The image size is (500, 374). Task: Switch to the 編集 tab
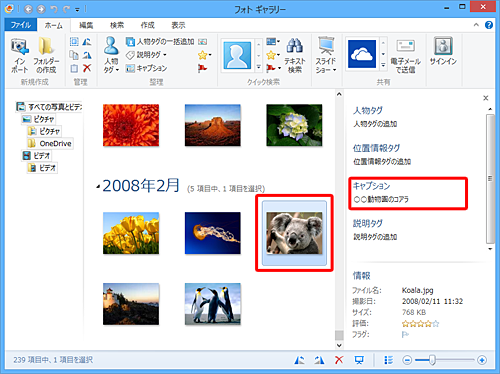tap(86, 25)
